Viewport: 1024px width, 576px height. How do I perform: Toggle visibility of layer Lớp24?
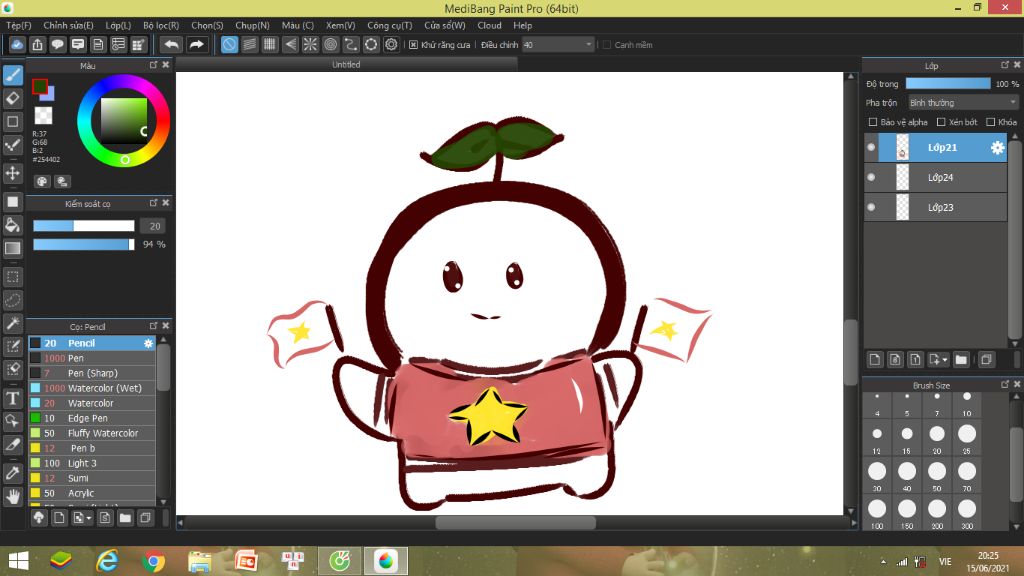click(x=871, y=177)
